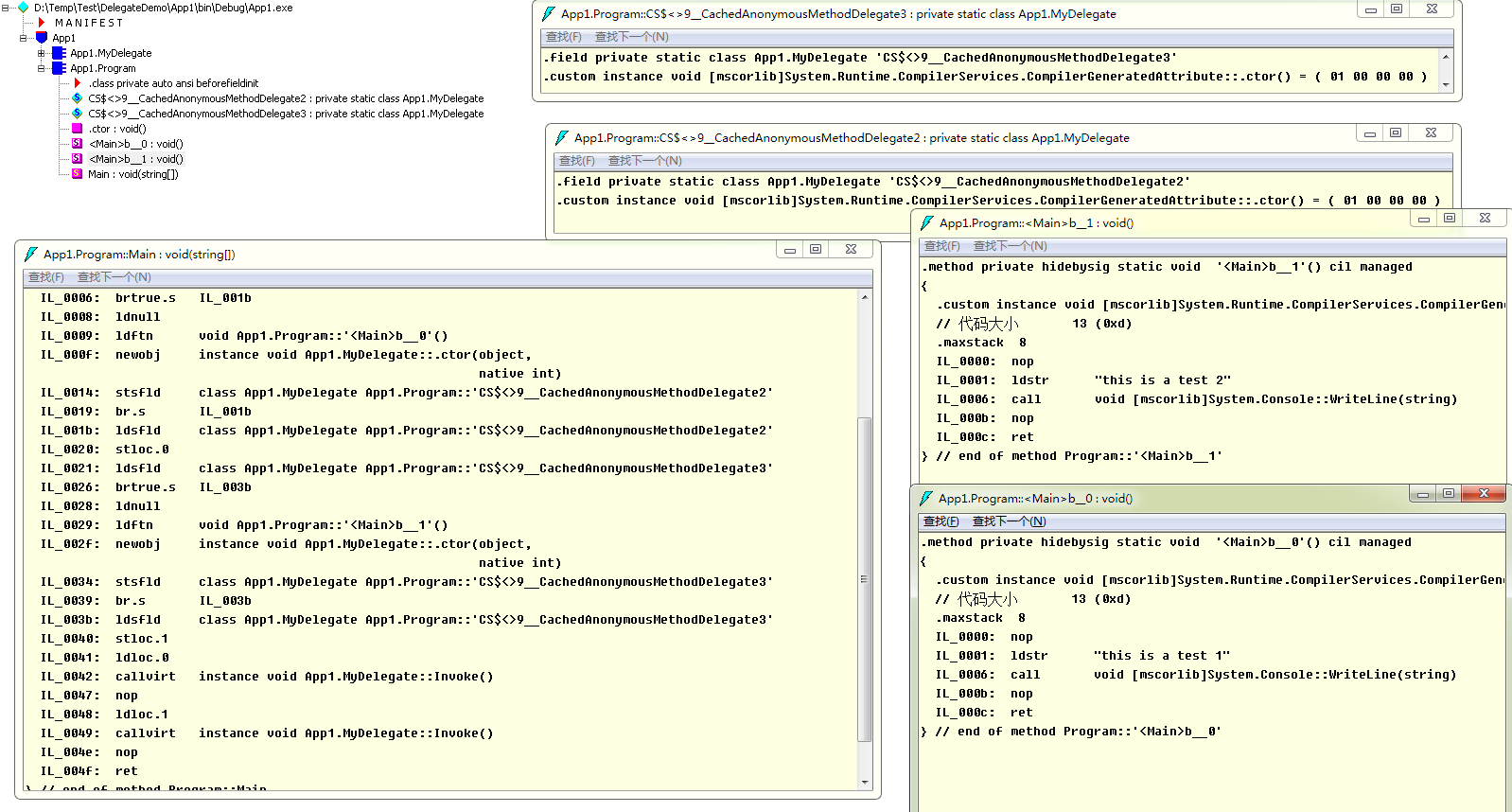The width and height of the screenshot is (1512, 812).
Task: Click IL_000c ret line in <Main>b__1 window
Action: 985,437
